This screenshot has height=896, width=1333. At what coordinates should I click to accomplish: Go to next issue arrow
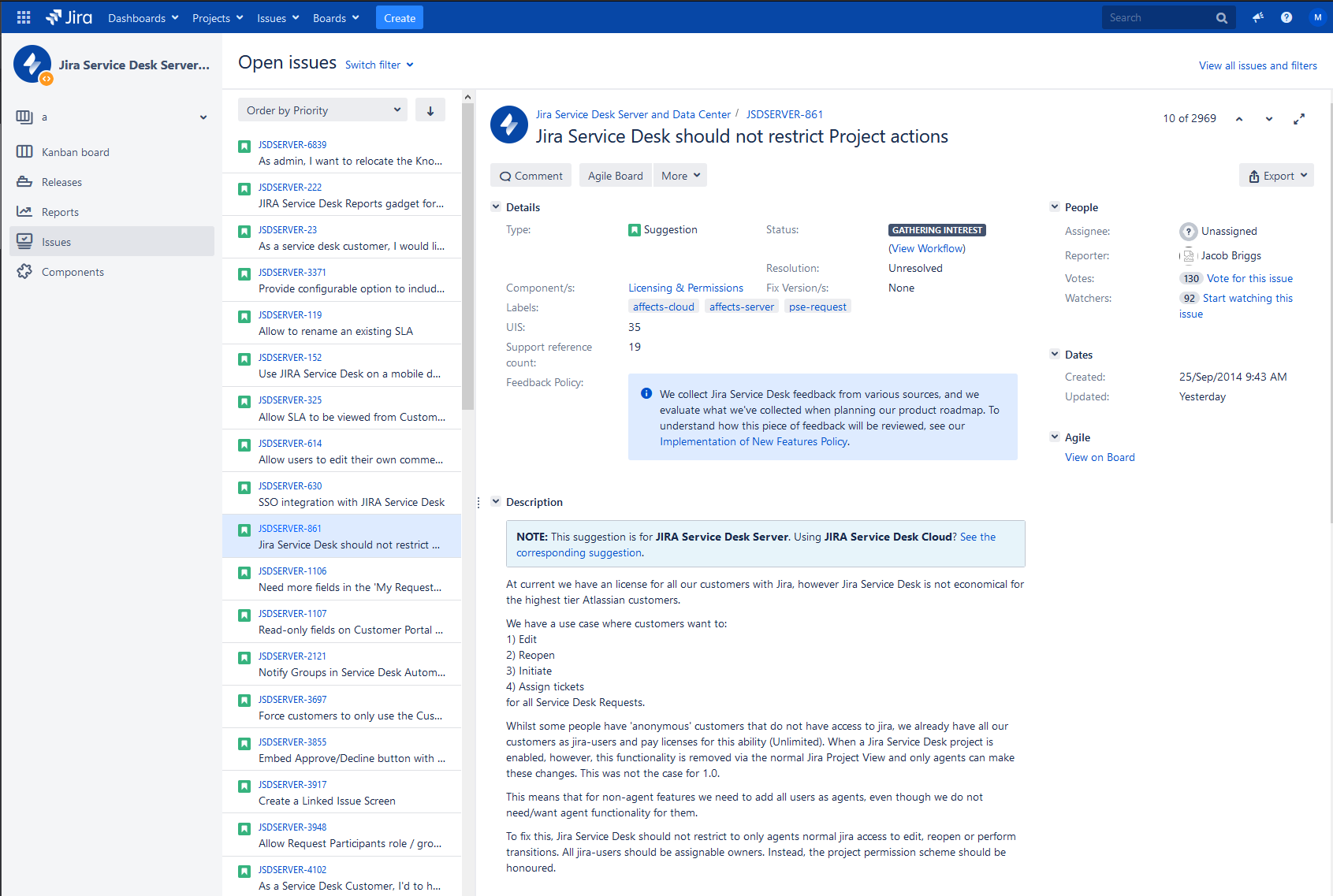pyautogui.click(x=1269, y=119)
